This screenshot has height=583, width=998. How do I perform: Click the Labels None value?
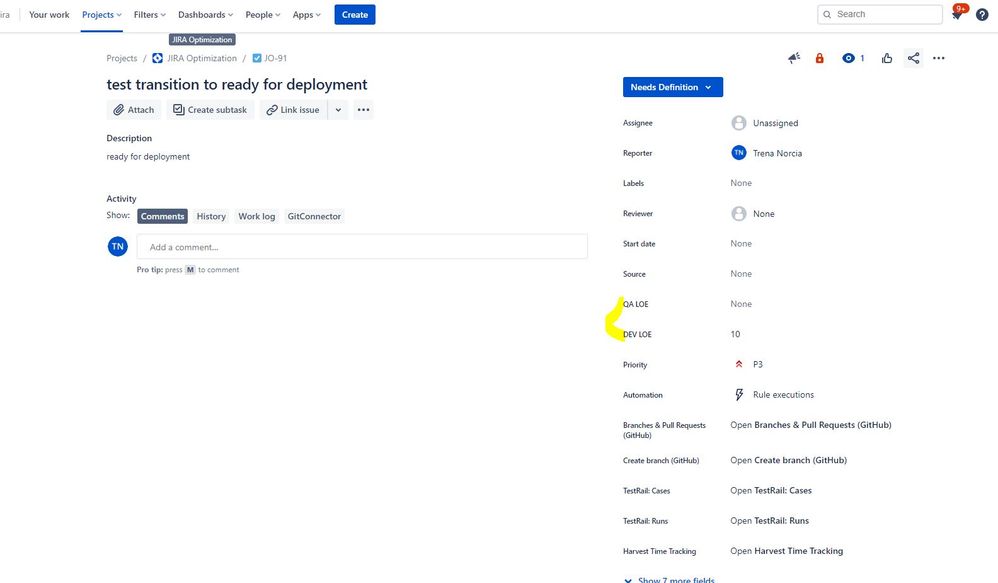741,183
